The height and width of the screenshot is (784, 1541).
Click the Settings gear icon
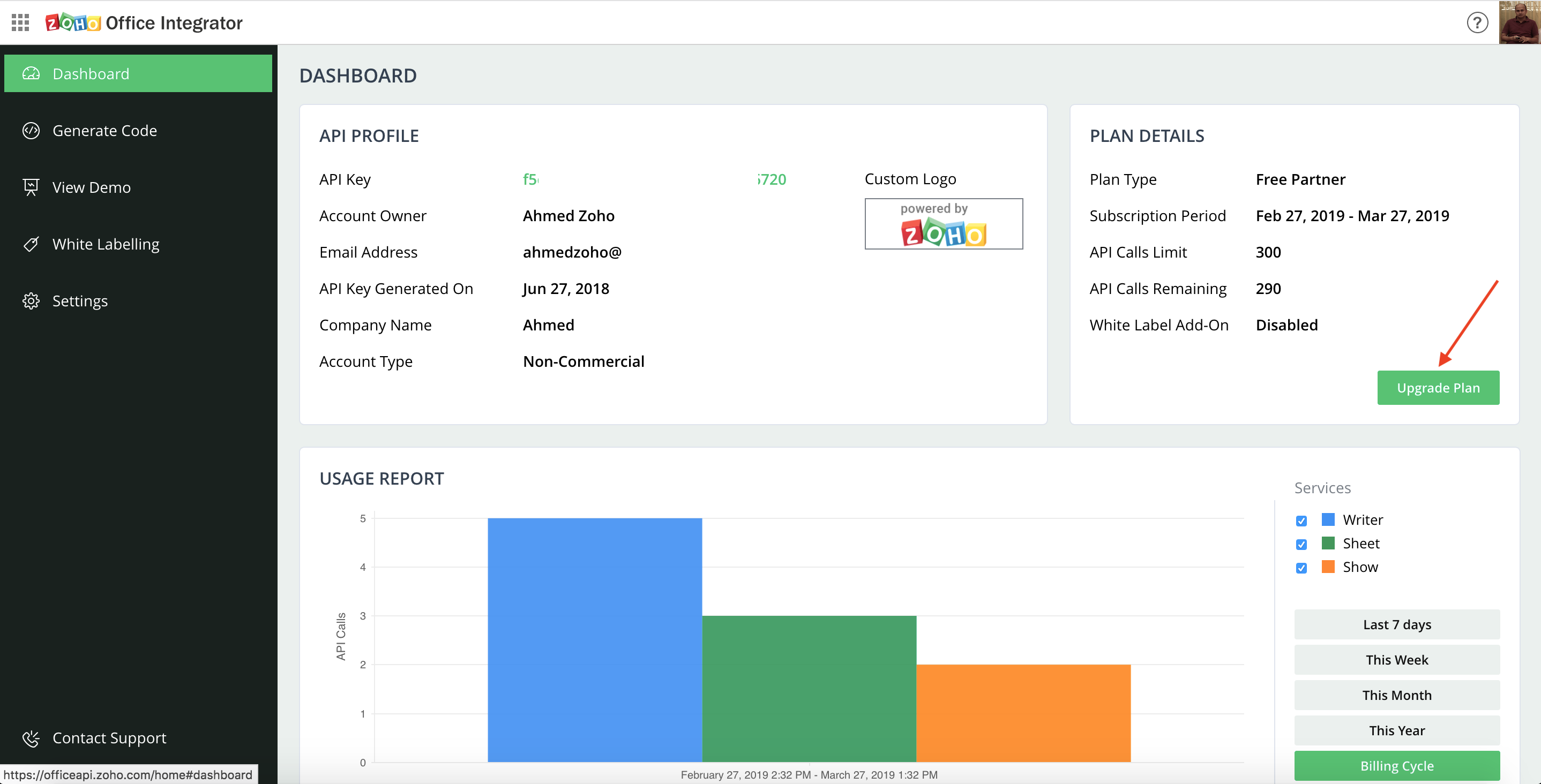31,301
